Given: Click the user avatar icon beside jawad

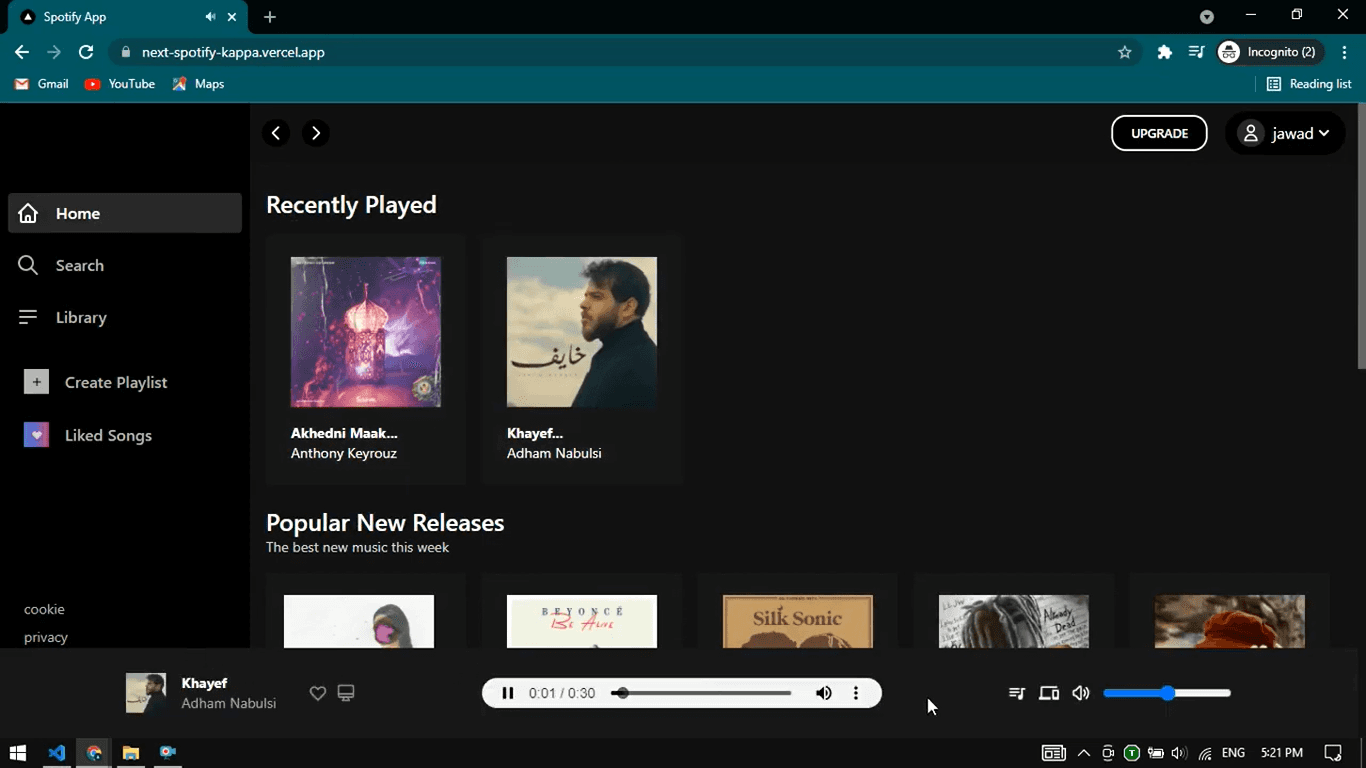Looking at the screenshot, I should pyautogui.click(x=1250, y=133).
